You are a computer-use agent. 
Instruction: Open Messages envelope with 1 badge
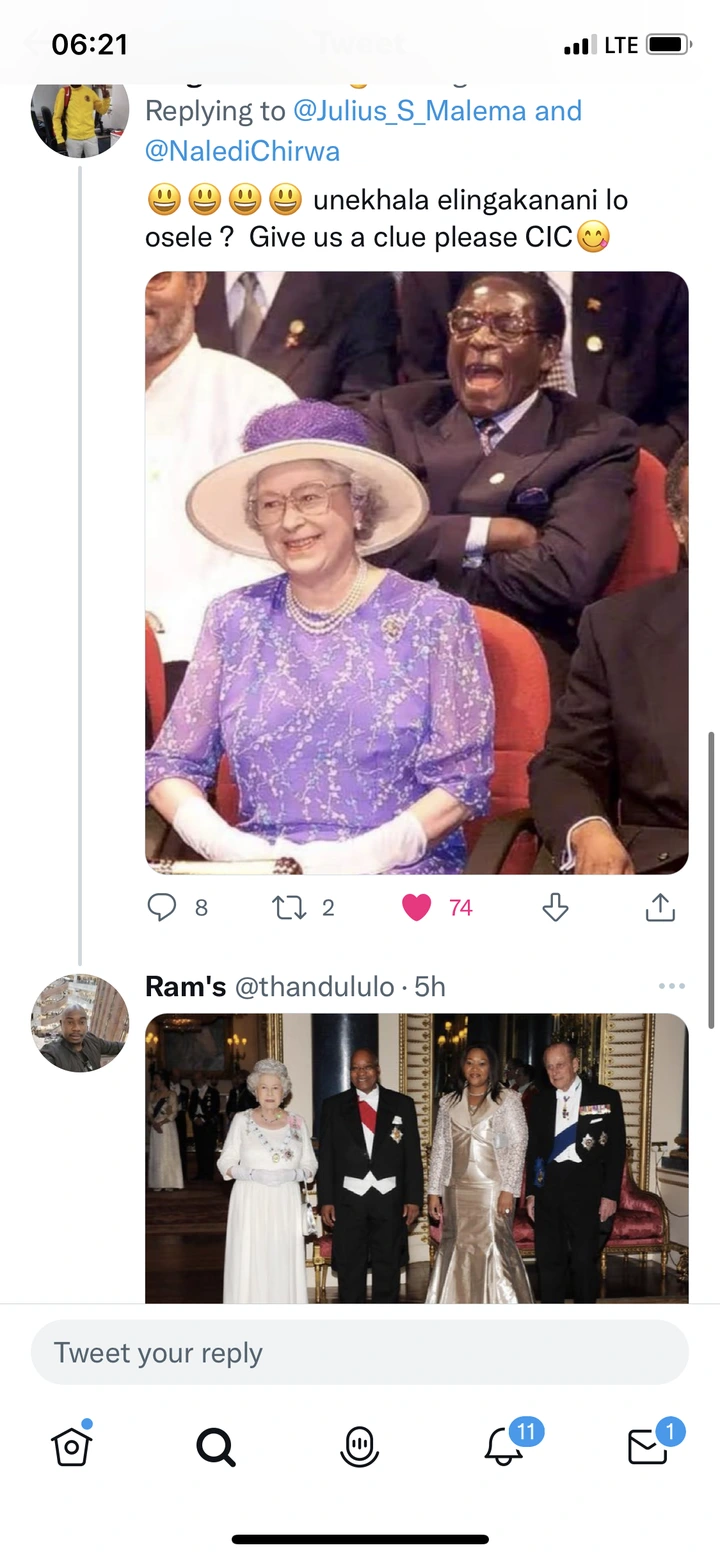(x=648, y=1446)
